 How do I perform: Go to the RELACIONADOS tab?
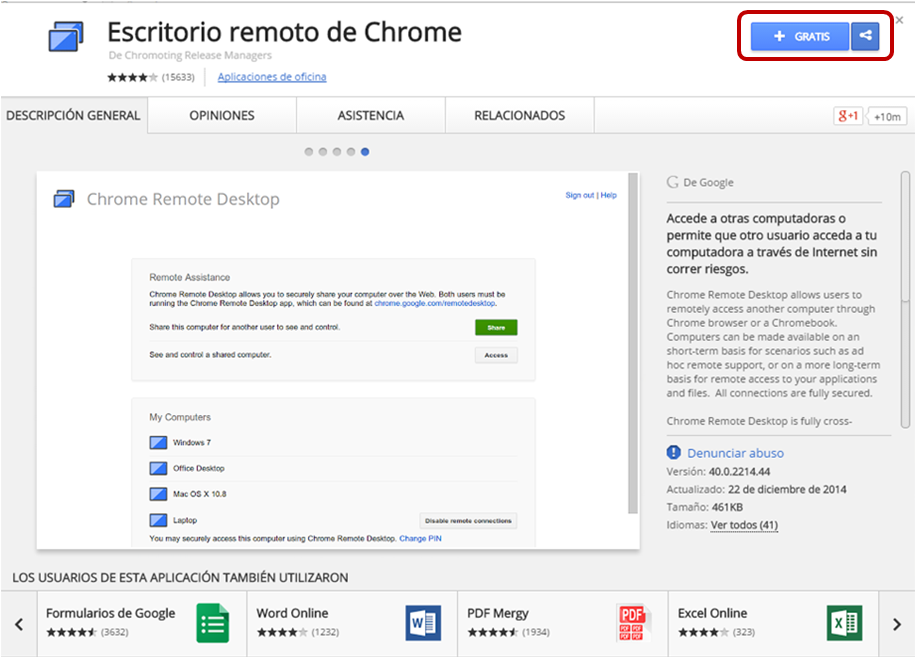tap(520, 116)
